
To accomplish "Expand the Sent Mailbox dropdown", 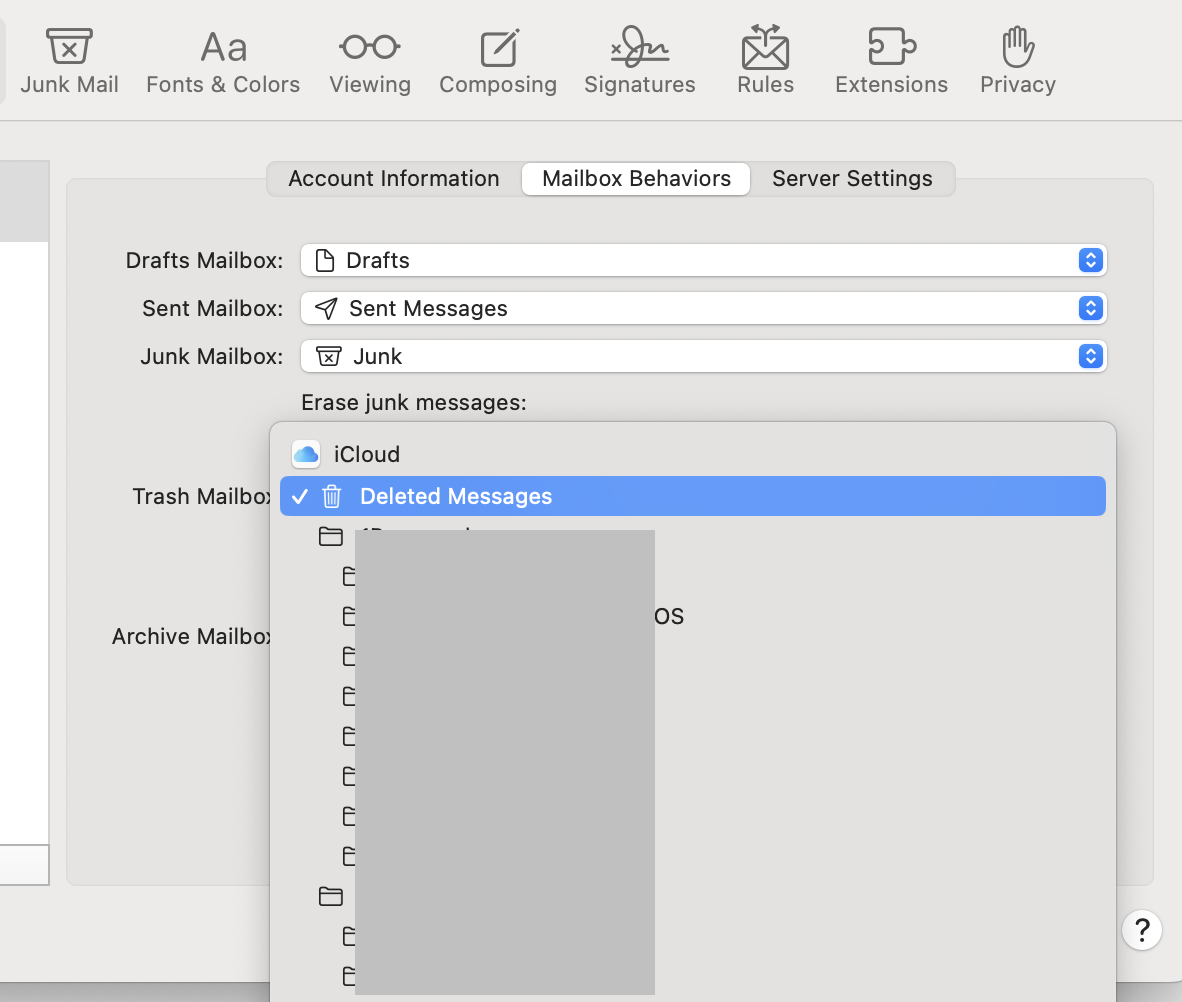I will 703,309.
